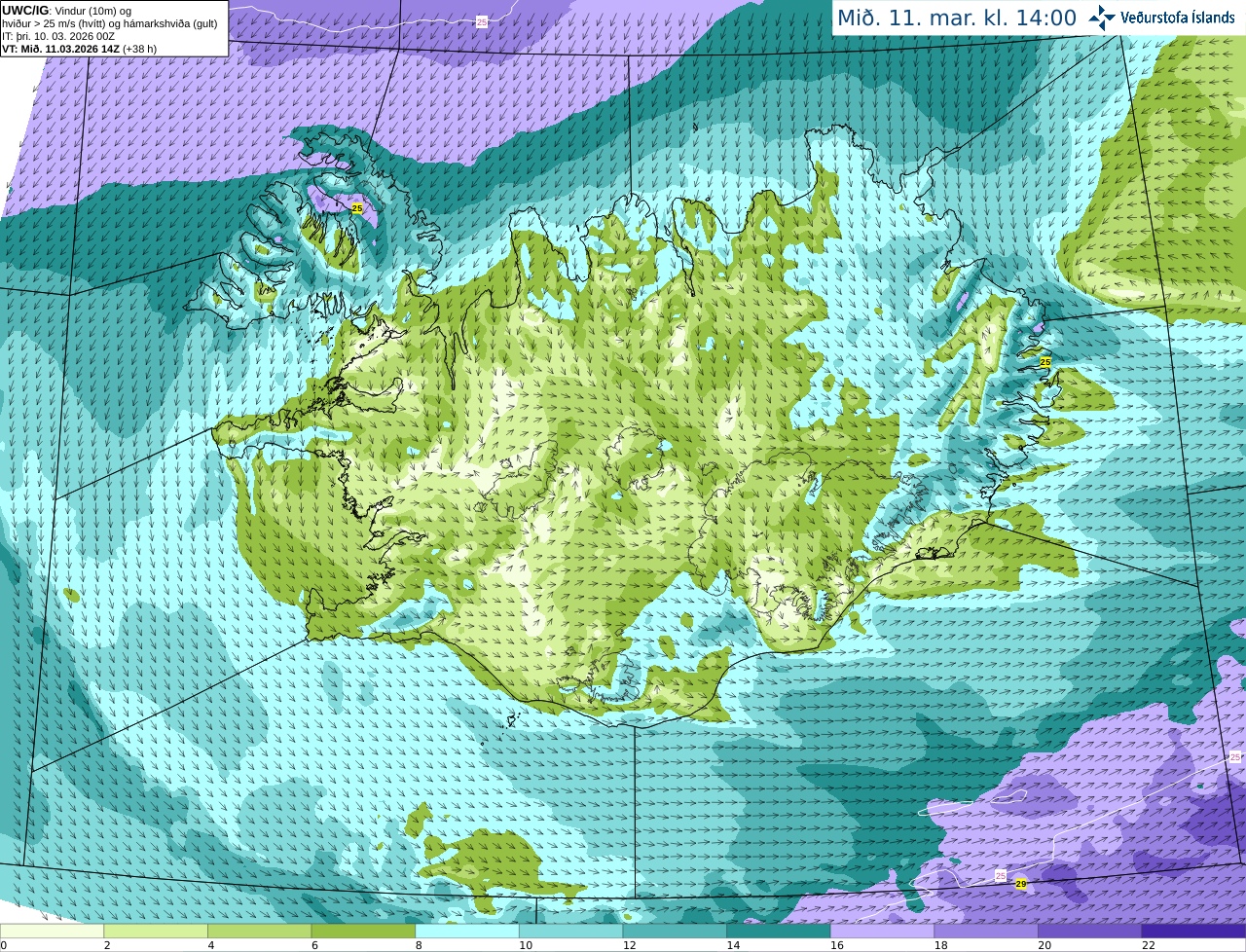Select the above 22 m/s legend color
Screen dimensions: 1246x952
point(1193,931)
